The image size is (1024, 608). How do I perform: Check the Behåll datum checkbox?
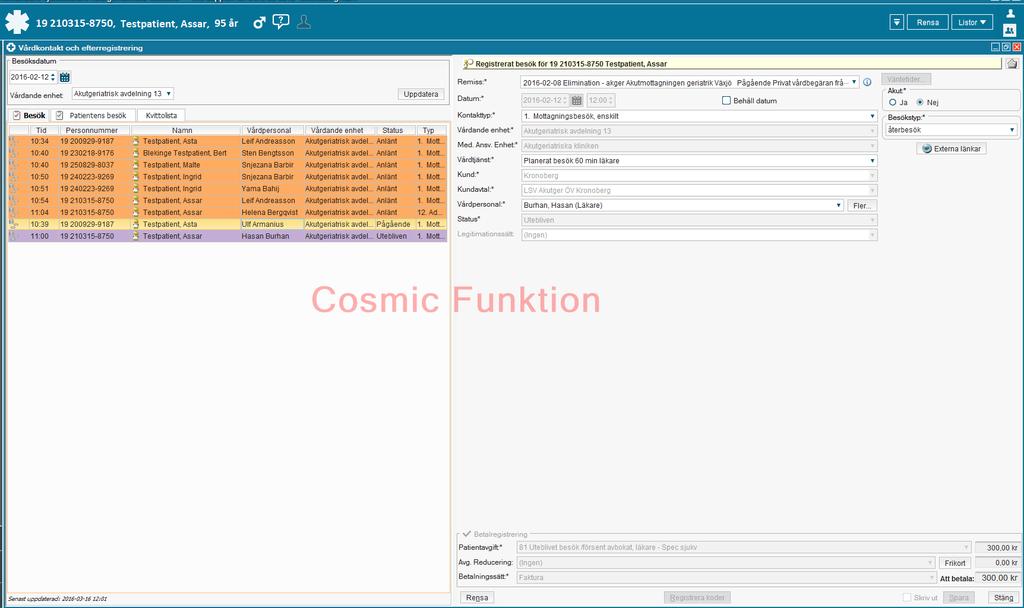click(x=726, y=101)
